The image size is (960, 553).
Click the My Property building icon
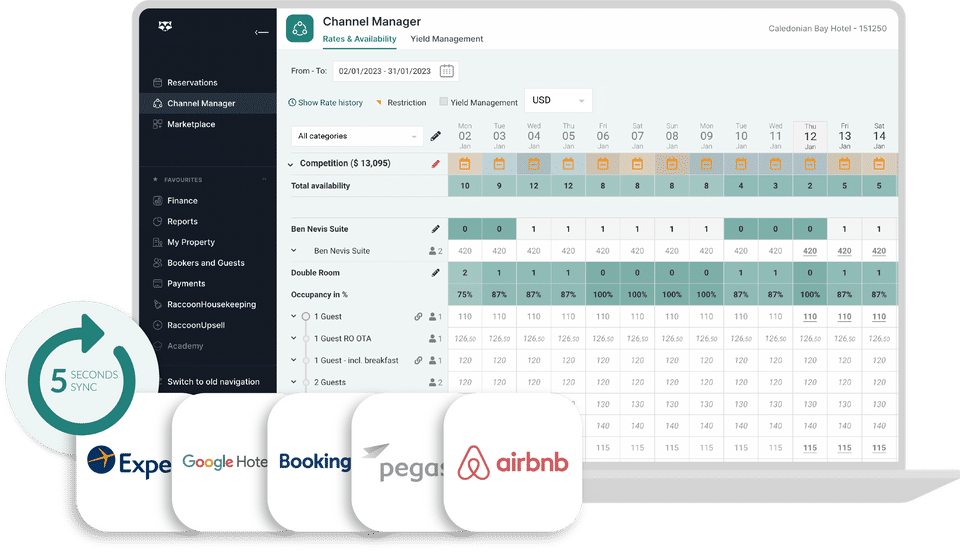[x=157, y=243]
